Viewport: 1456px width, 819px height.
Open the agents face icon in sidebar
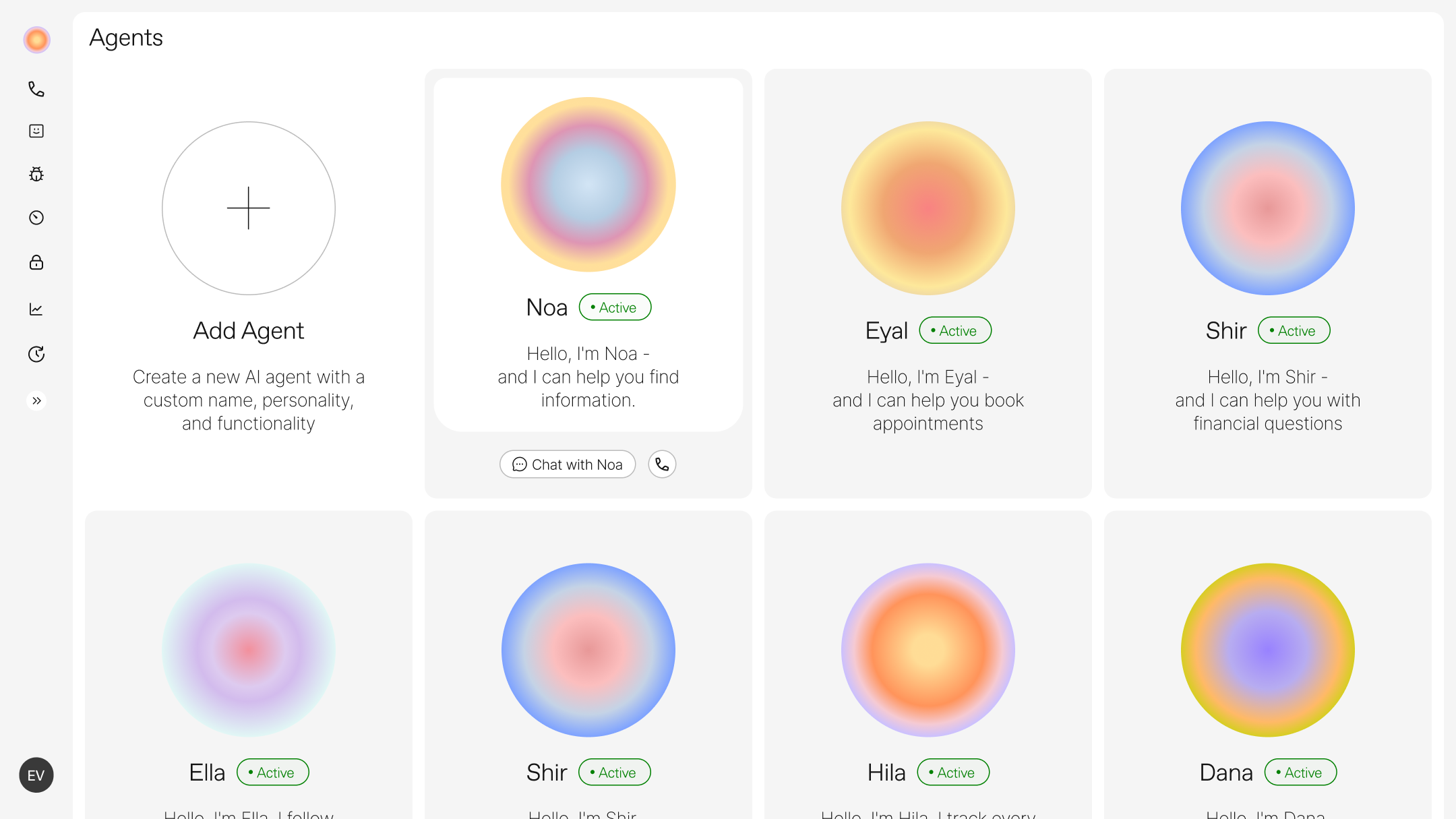tap(36, 131)
